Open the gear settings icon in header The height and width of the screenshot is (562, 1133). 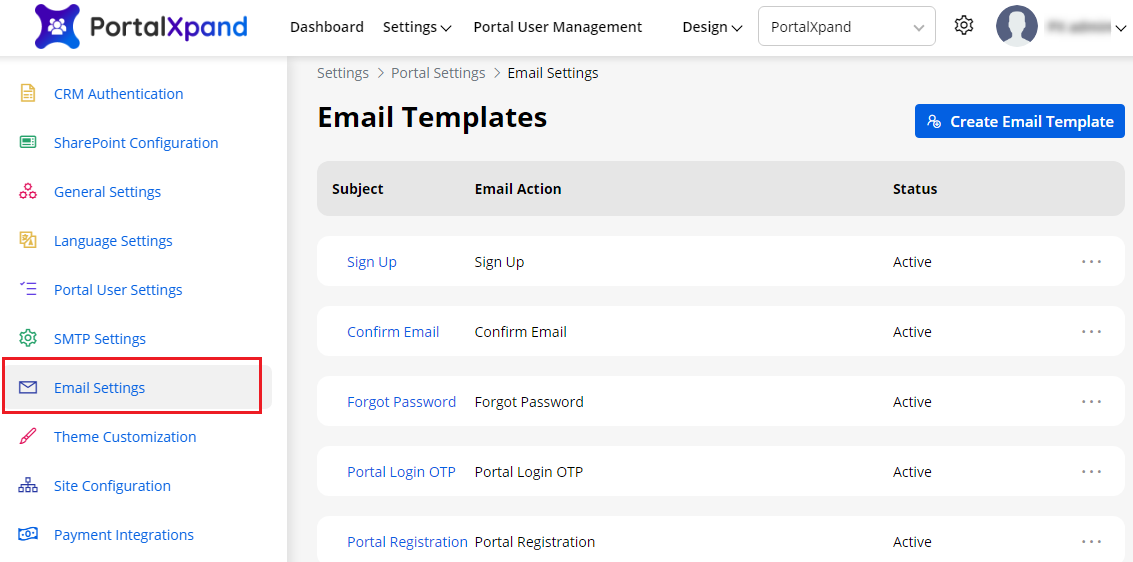tap(964, 26)
